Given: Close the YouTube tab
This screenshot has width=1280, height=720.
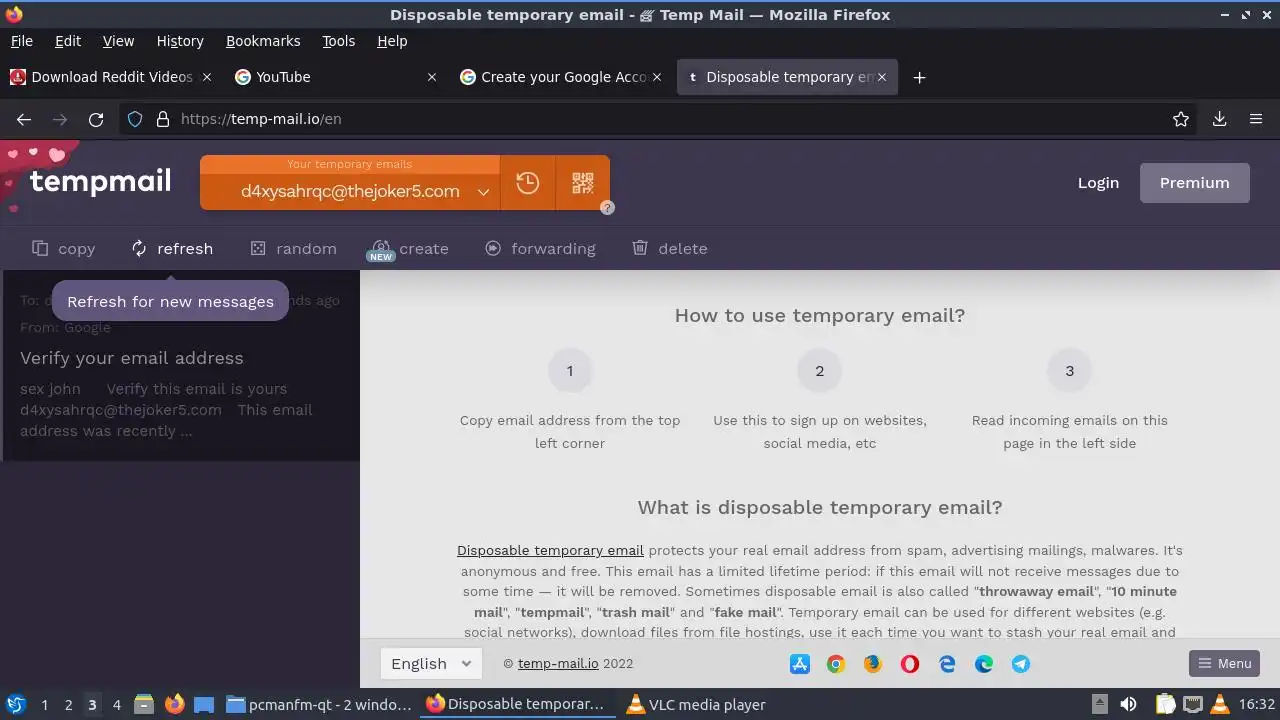Looking at the screenshot, I should click(x=432, y=77).
